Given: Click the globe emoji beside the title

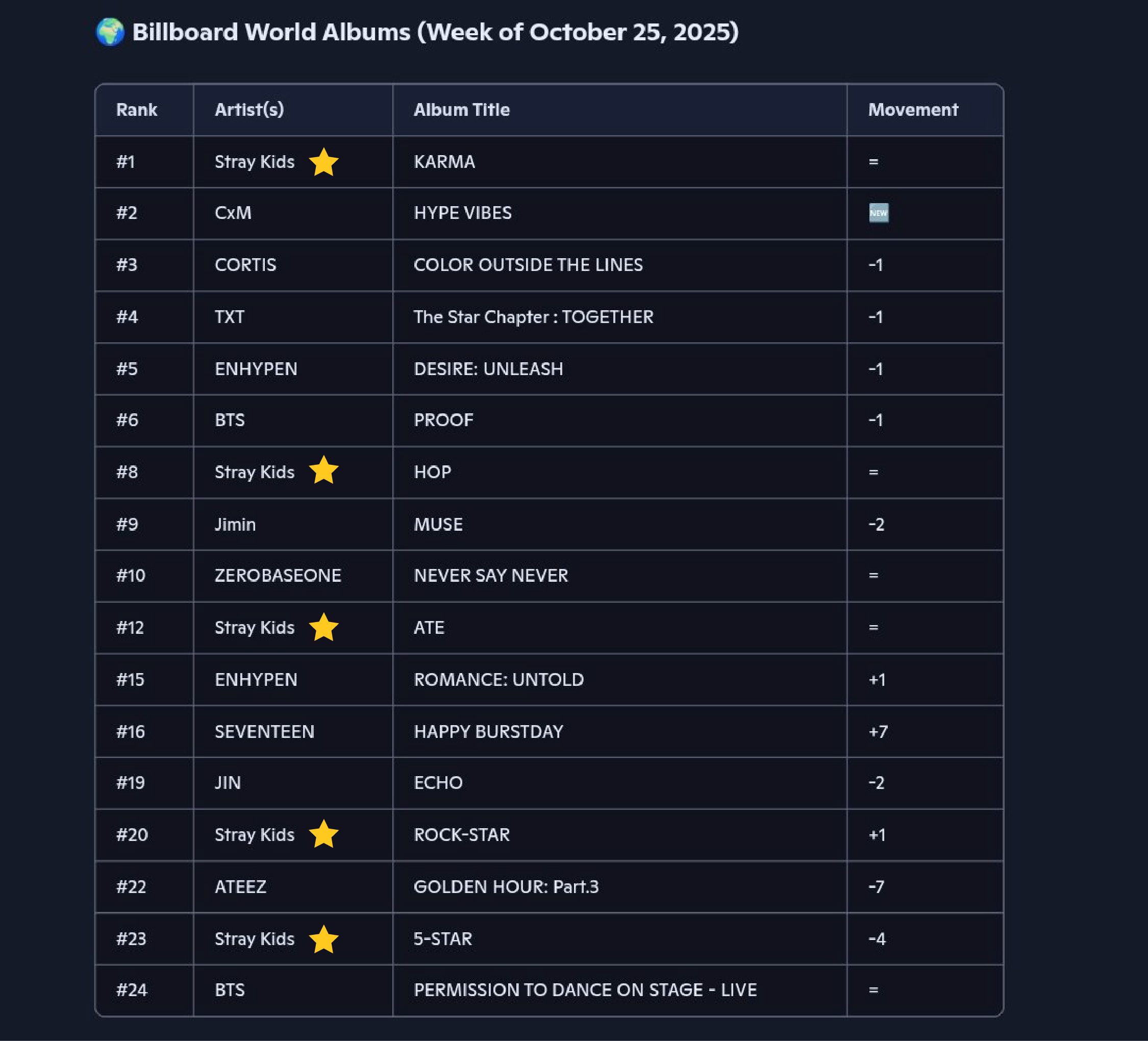Looking at the screenshot, I should (110, 32).
